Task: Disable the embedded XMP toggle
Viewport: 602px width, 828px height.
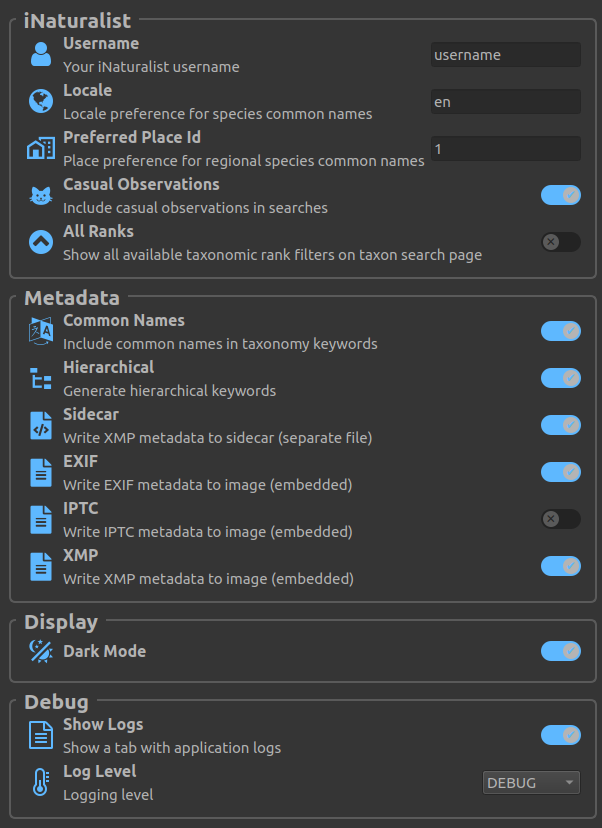Action: tap(561, 566)
